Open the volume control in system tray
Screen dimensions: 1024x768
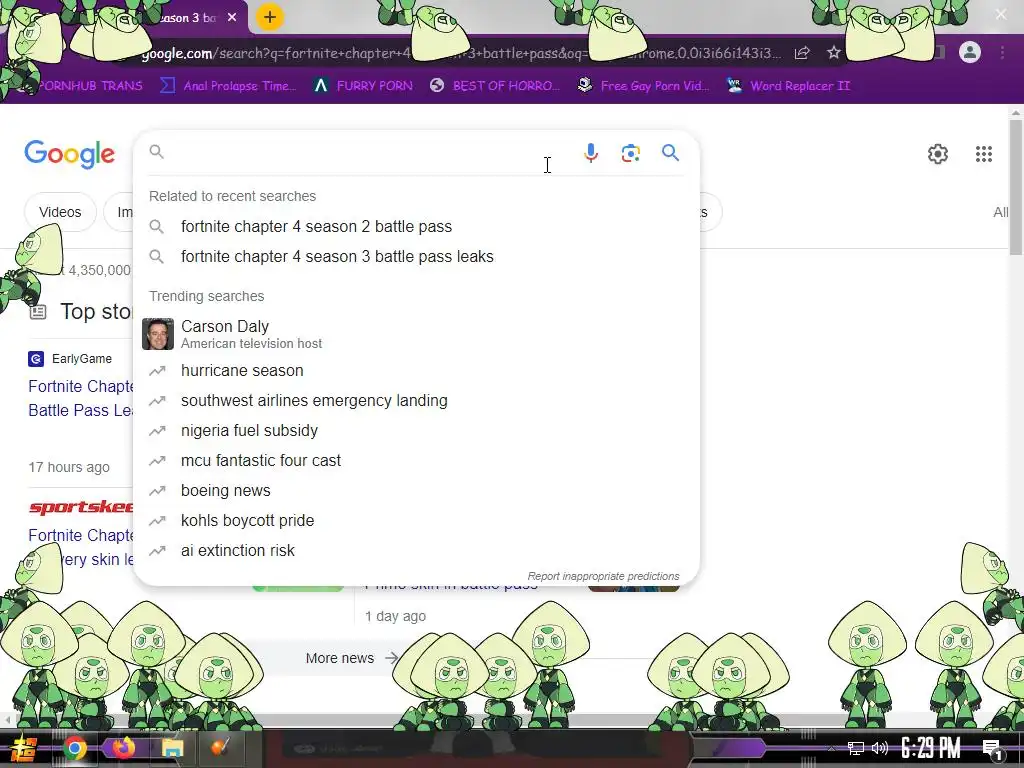(x=880, y=748)
